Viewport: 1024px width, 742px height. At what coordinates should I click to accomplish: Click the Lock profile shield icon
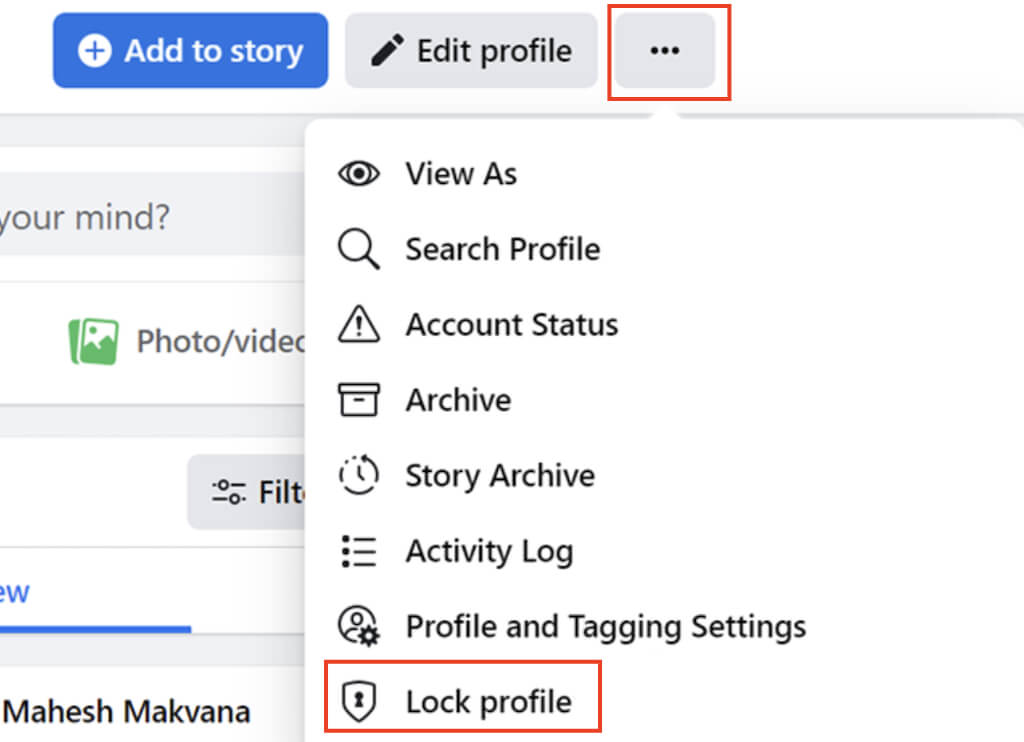(358, 702)
